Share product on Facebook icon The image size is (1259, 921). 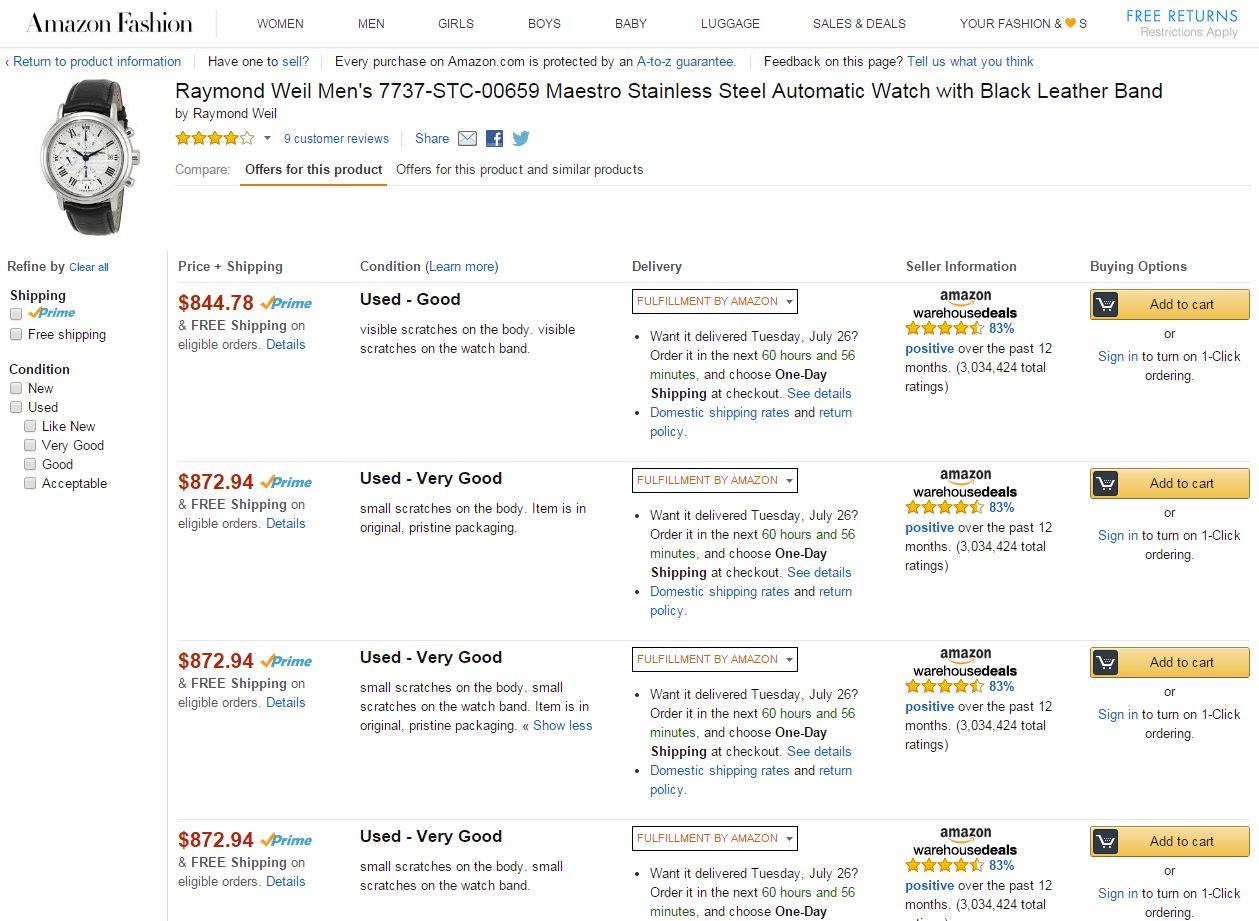coord(494,139)
